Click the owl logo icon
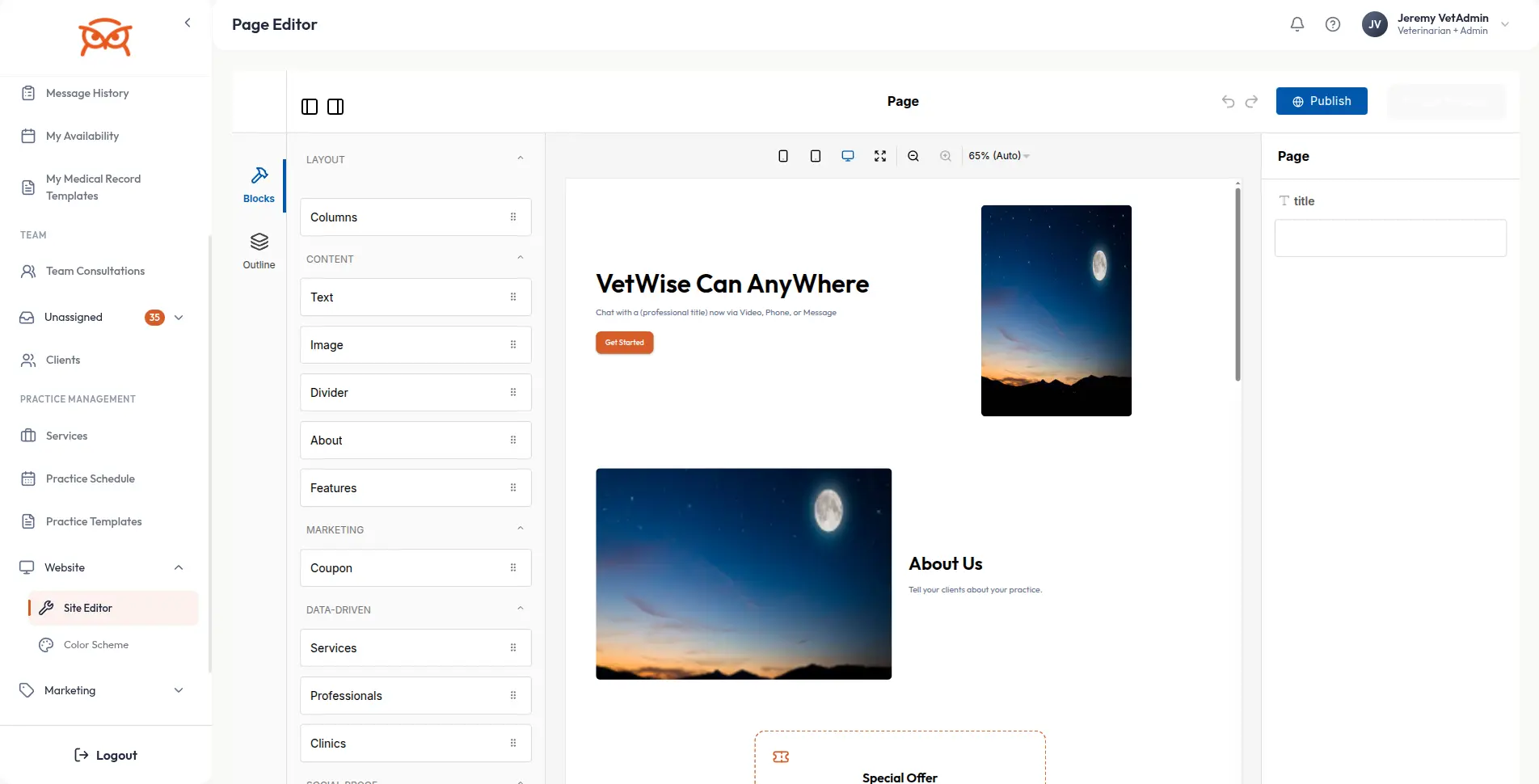1539x784 pixels. coord(105,37)
